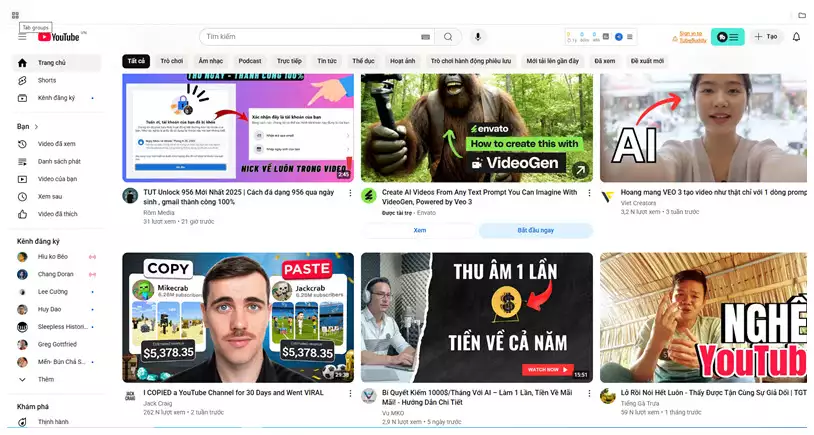Viewport: 814px width, 435px height.
Task: Open Thịnh hành trending
Action: click(x=57, y=422)
